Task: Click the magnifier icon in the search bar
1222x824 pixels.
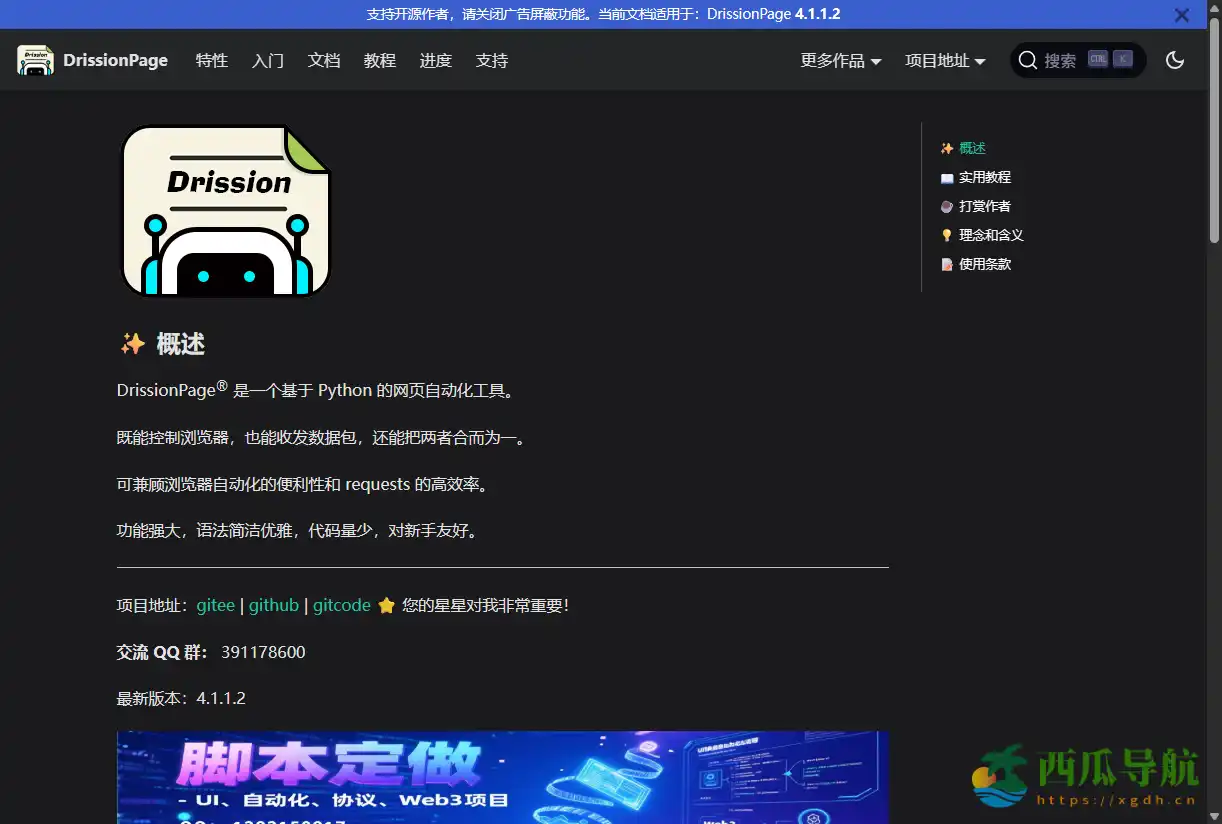Action: pos(1028,60)
